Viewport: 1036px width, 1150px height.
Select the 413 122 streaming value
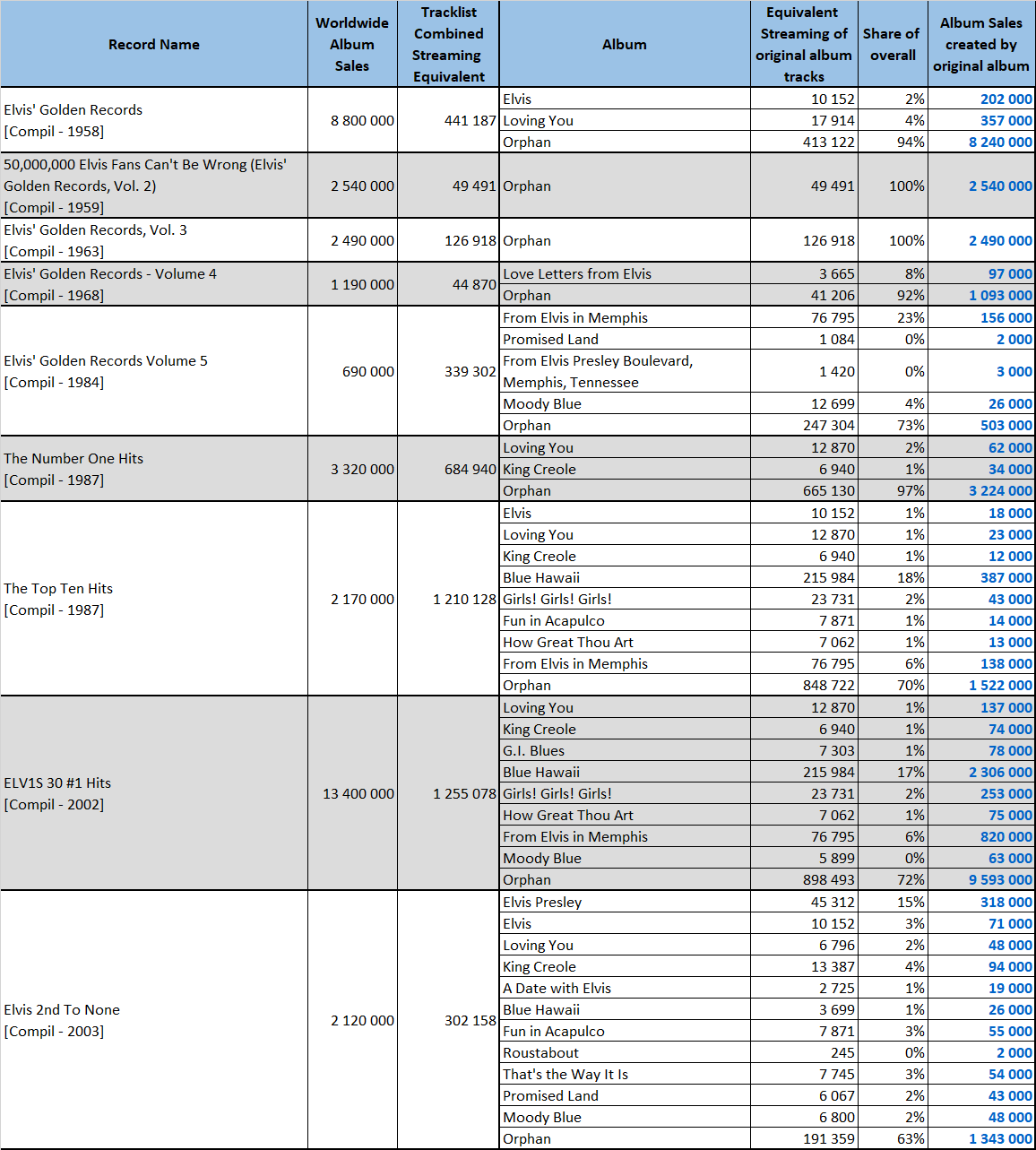(804, 142)
